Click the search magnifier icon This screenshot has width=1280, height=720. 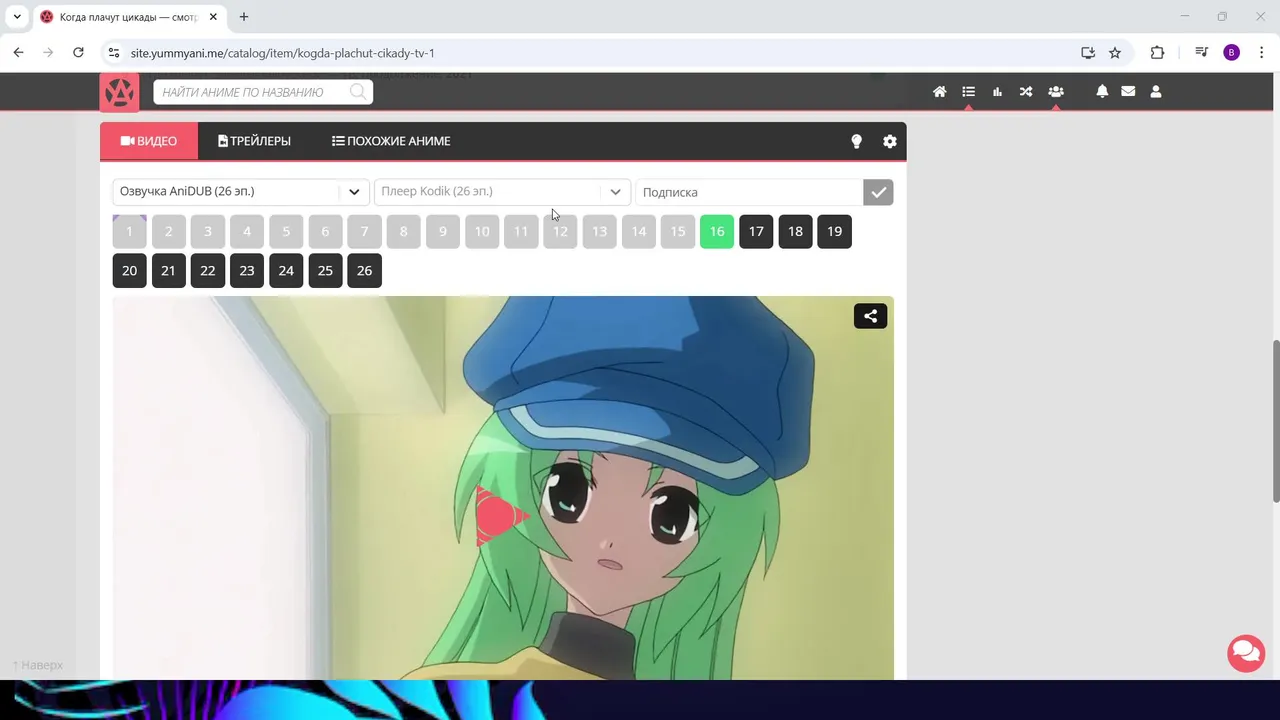[357, 92]
